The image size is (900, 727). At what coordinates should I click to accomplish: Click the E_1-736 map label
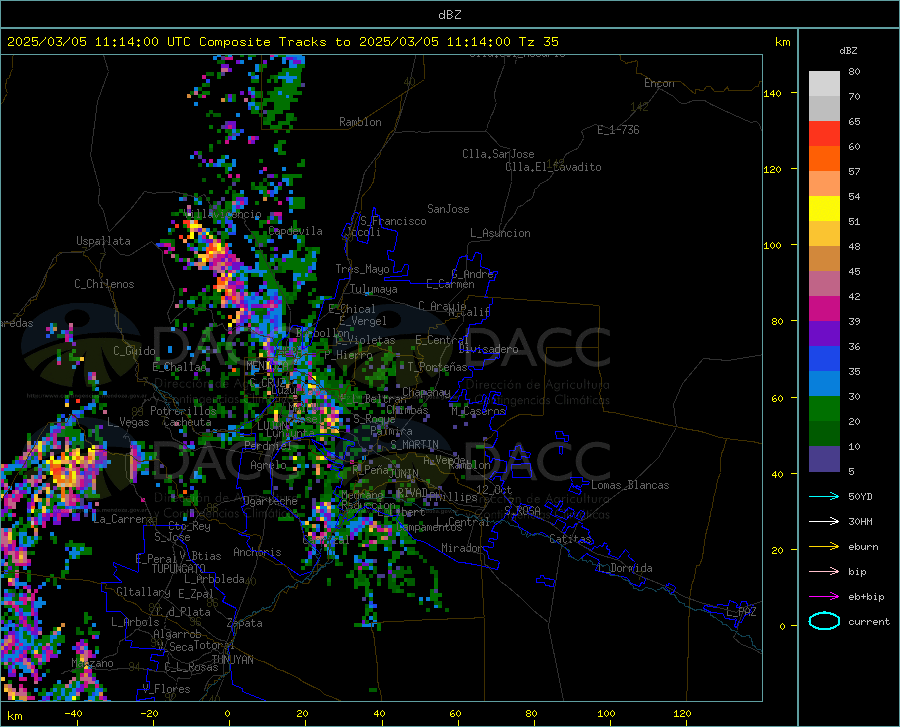coord(618,130)
